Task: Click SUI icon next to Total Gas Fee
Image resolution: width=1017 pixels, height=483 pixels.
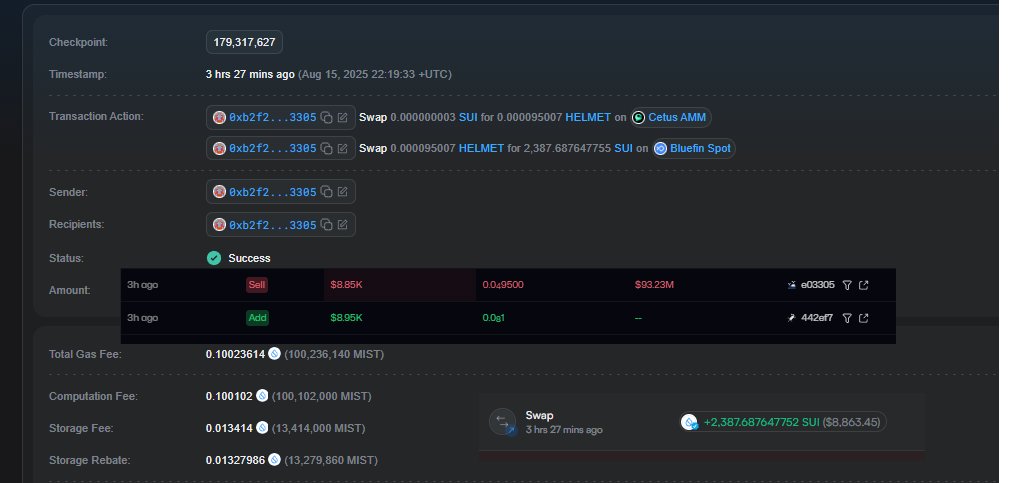Action: (x=274, y=353)
